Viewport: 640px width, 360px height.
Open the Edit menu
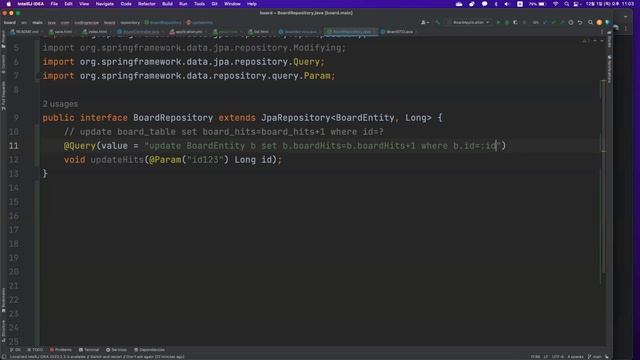(68, 4)
